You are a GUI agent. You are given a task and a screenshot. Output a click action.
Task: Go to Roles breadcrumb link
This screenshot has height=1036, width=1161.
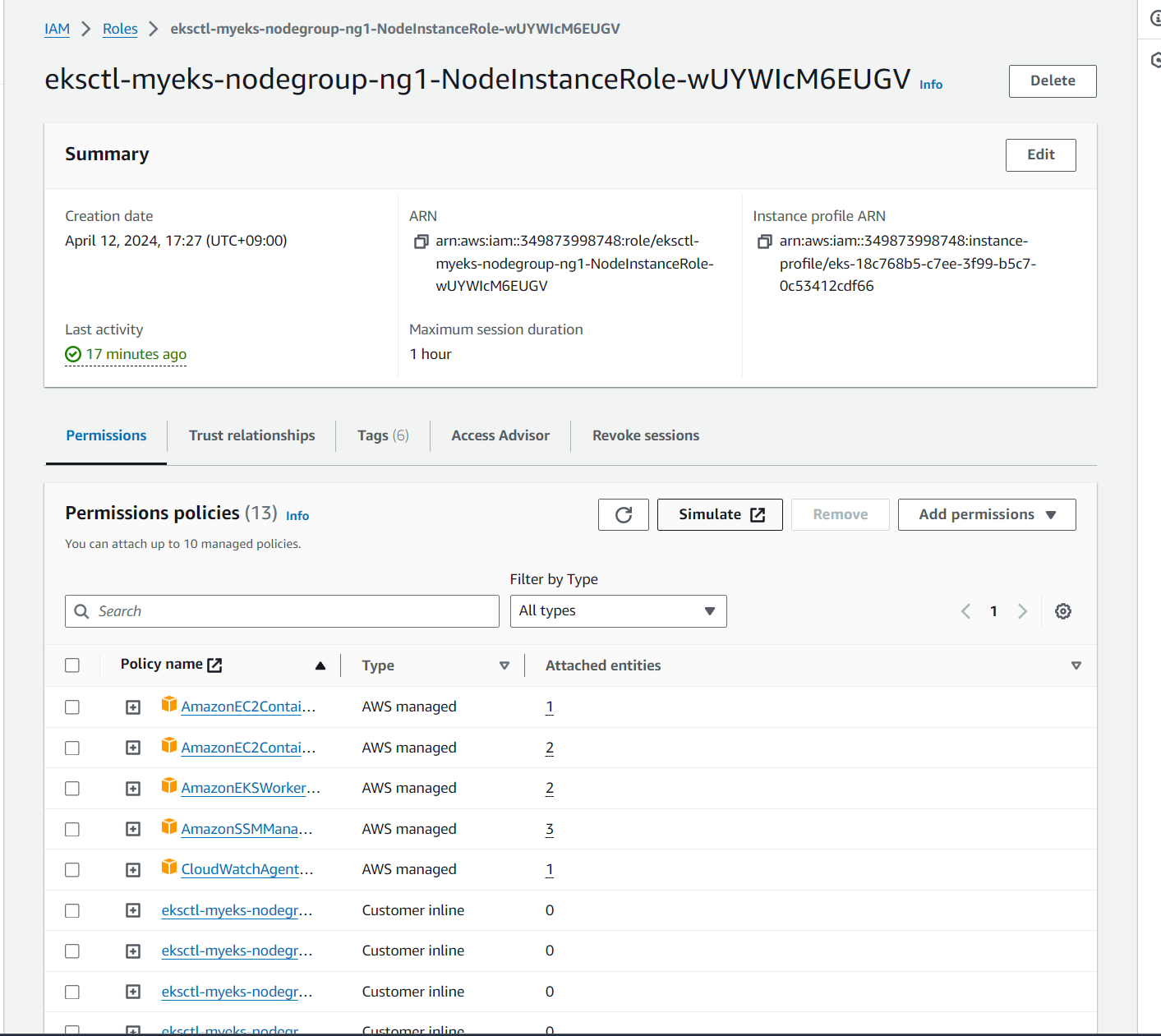(120, 29)
